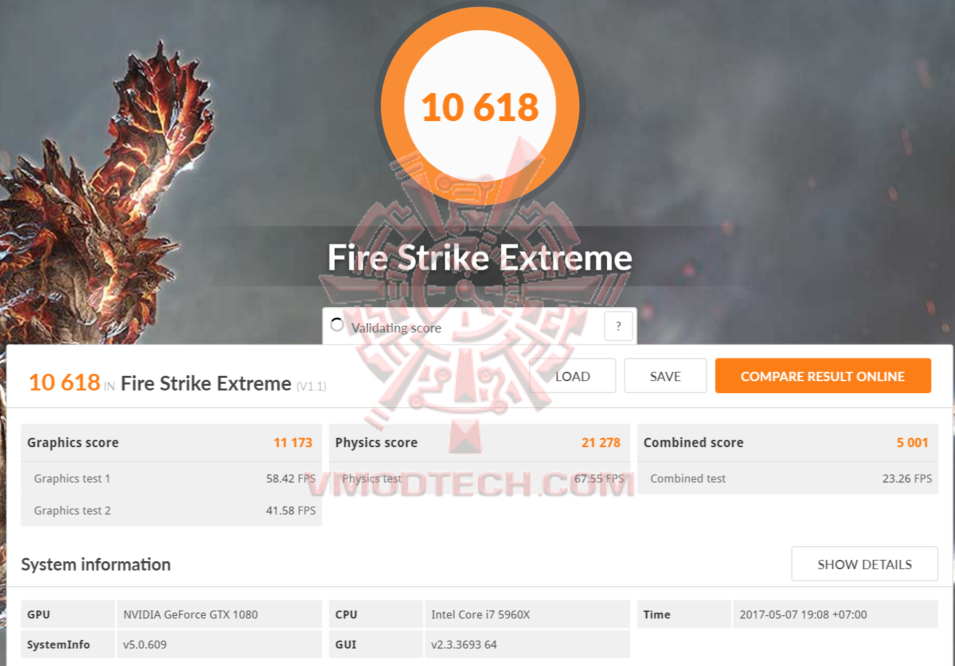
Task: Click the Combined test FPS row
Action: [788, 478]
